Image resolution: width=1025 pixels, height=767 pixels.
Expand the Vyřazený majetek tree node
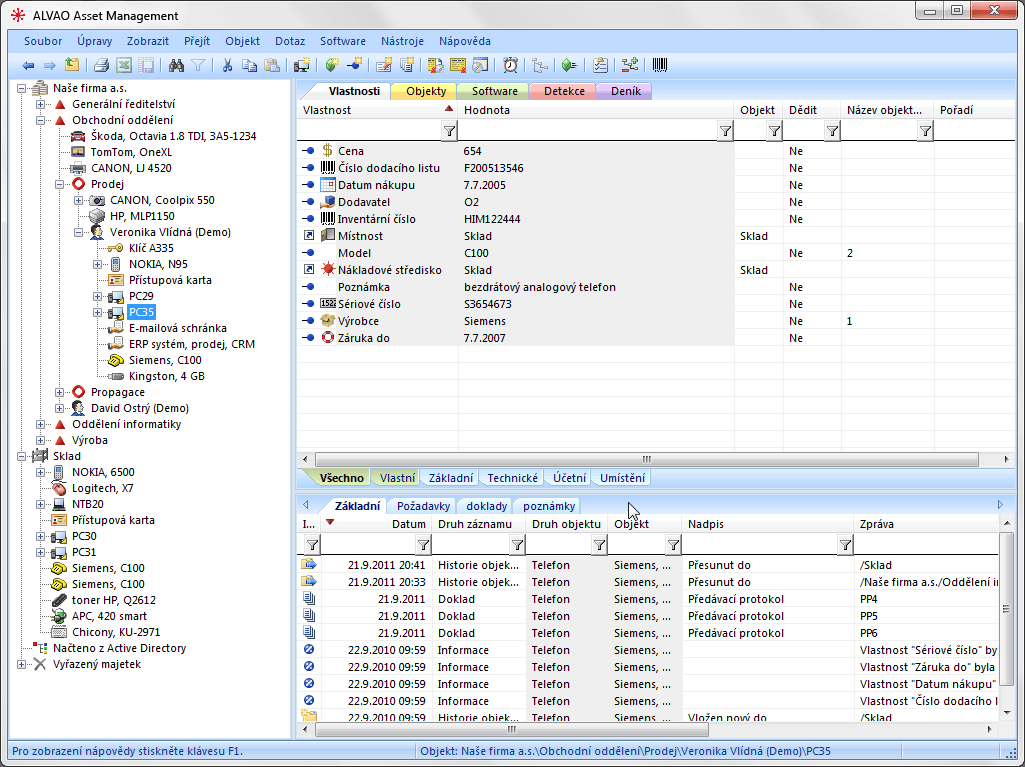click(23, 664)
